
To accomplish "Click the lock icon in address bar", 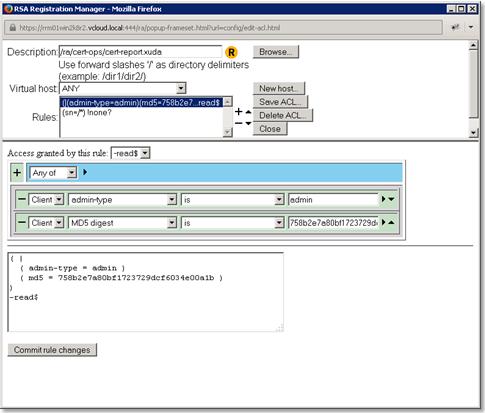I will coord(12,28).
